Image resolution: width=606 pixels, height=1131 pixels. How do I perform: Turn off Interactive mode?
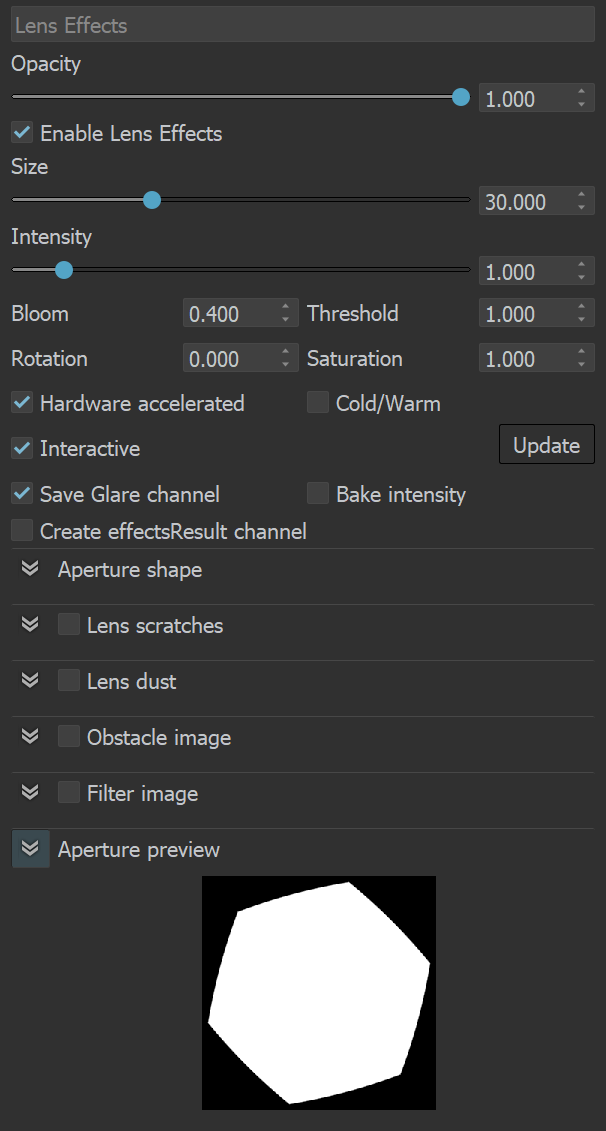click(x=21, y=448)
